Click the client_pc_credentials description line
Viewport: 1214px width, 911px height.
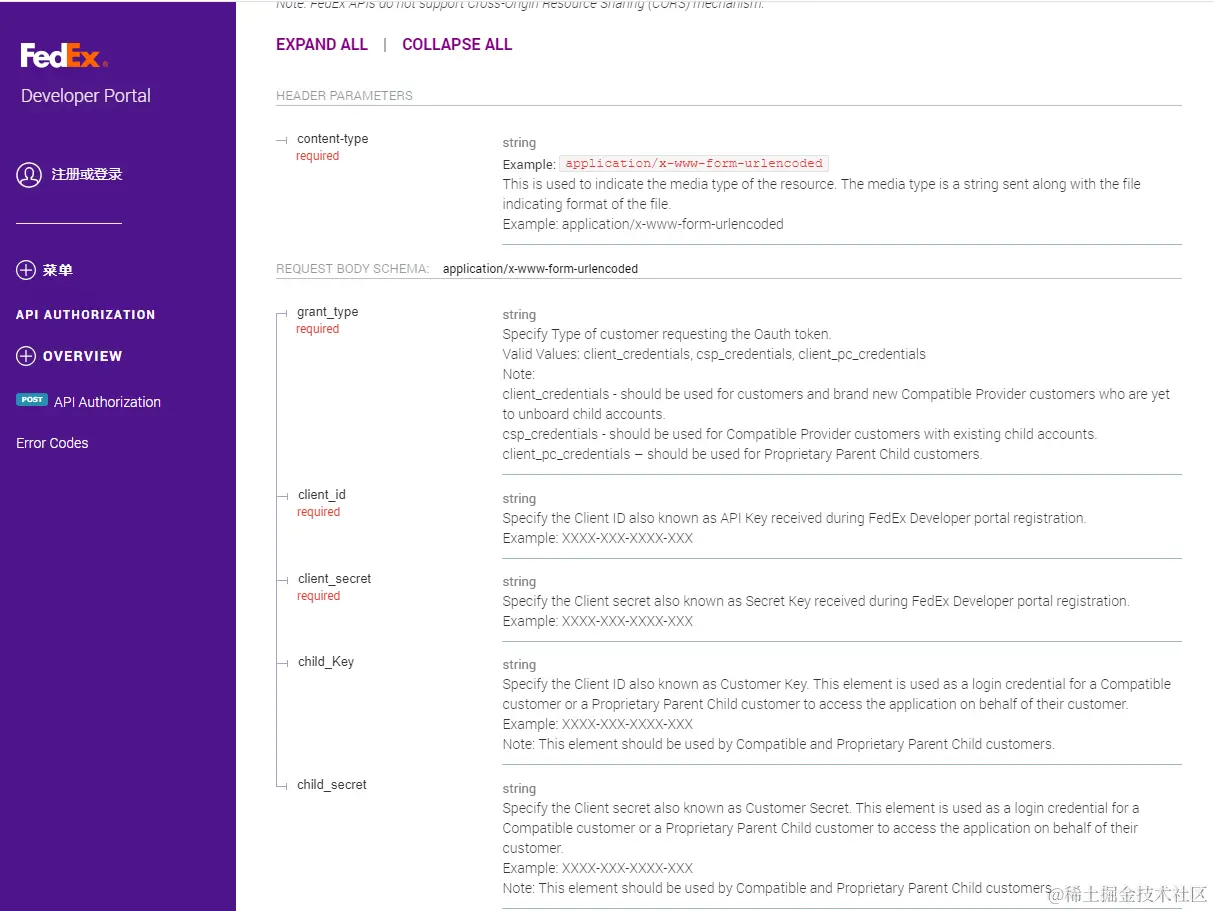click(x=742, y=454)
